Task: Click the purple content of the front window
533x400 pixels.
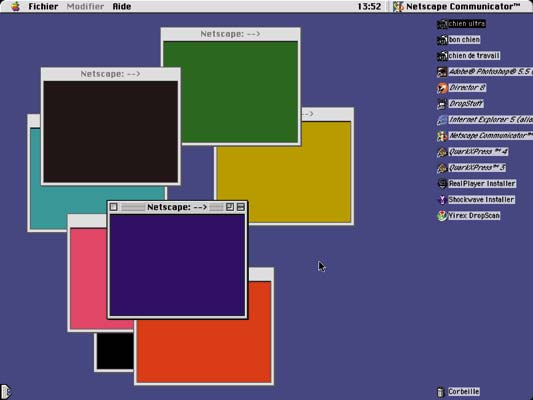Action: [177, 265]
